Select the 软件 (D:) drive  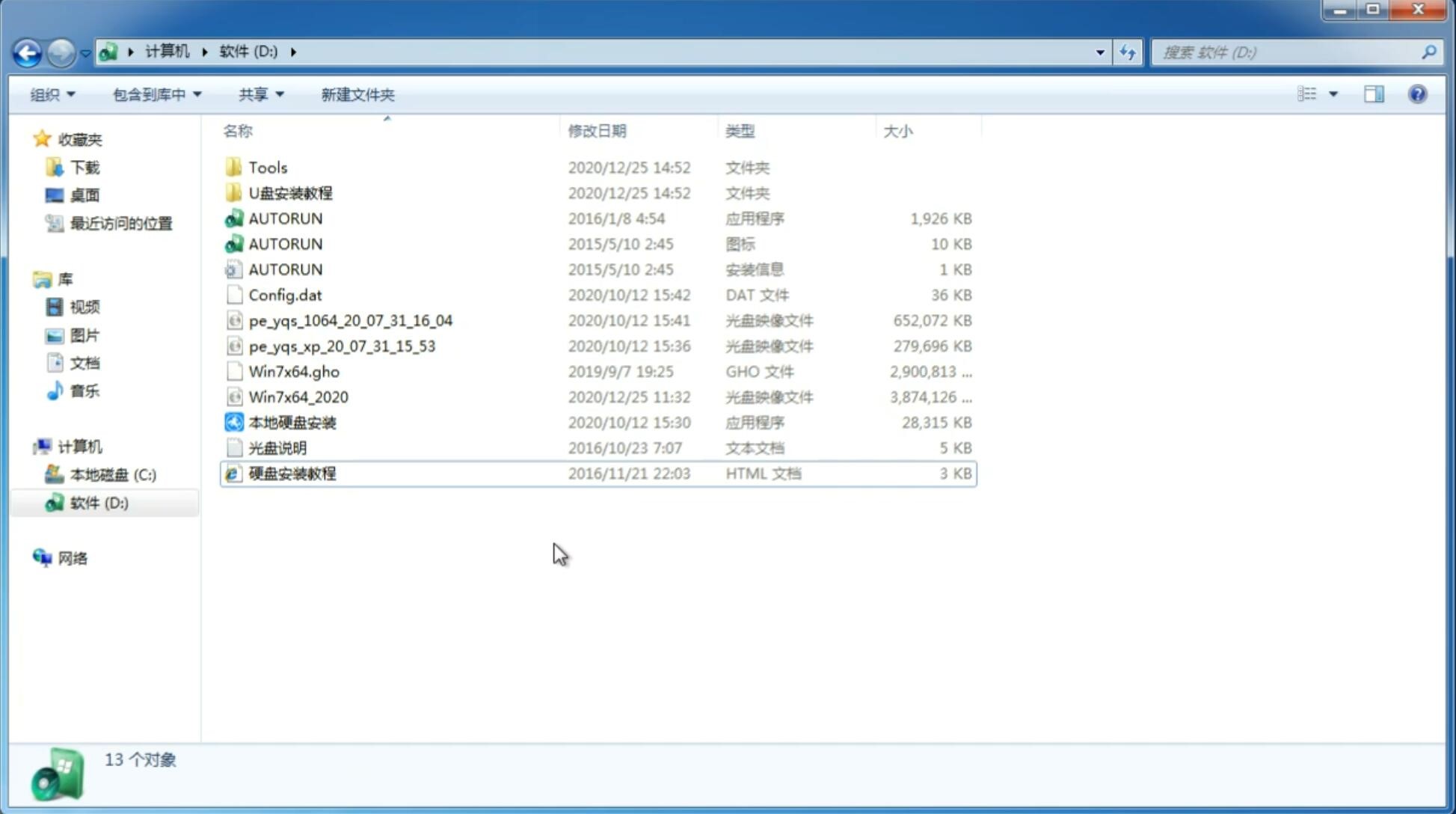coord(98,502)
